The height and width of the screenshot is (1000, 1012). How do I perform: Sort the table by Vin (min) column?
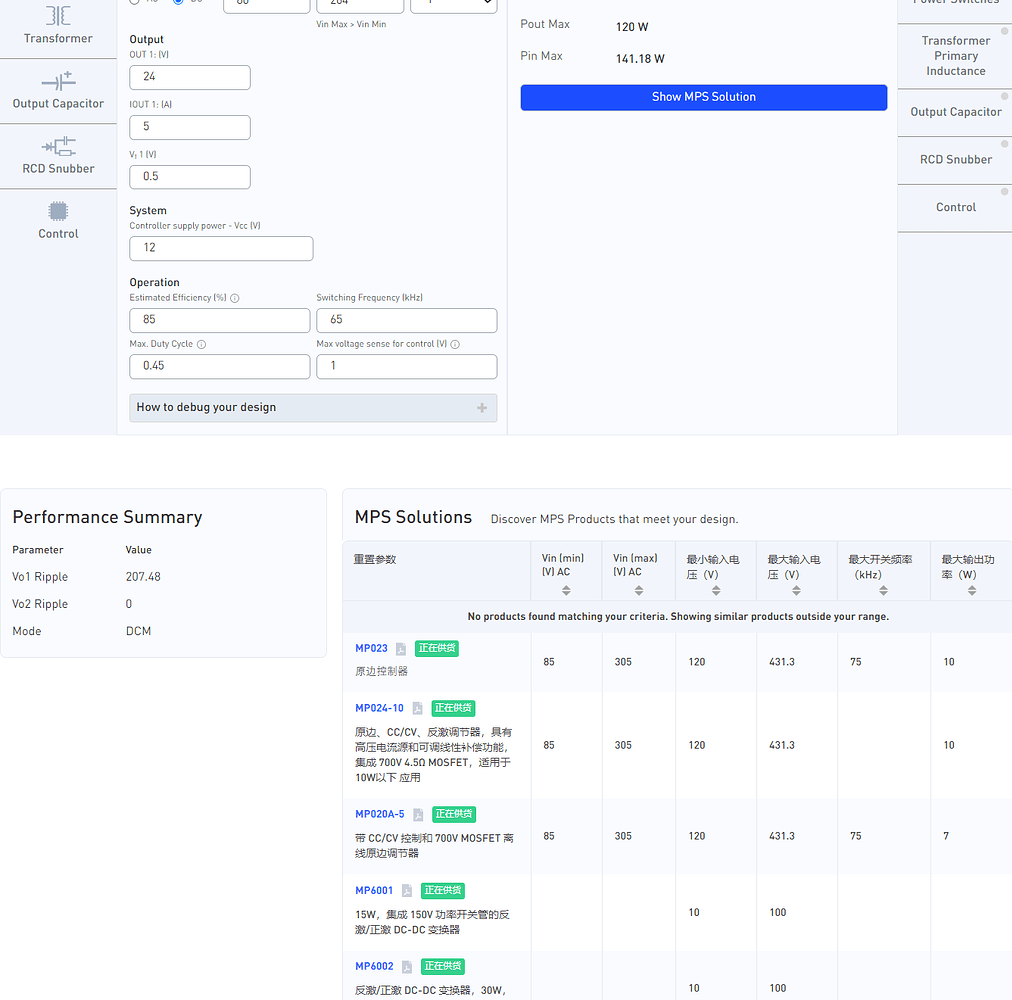coord(566,592)
